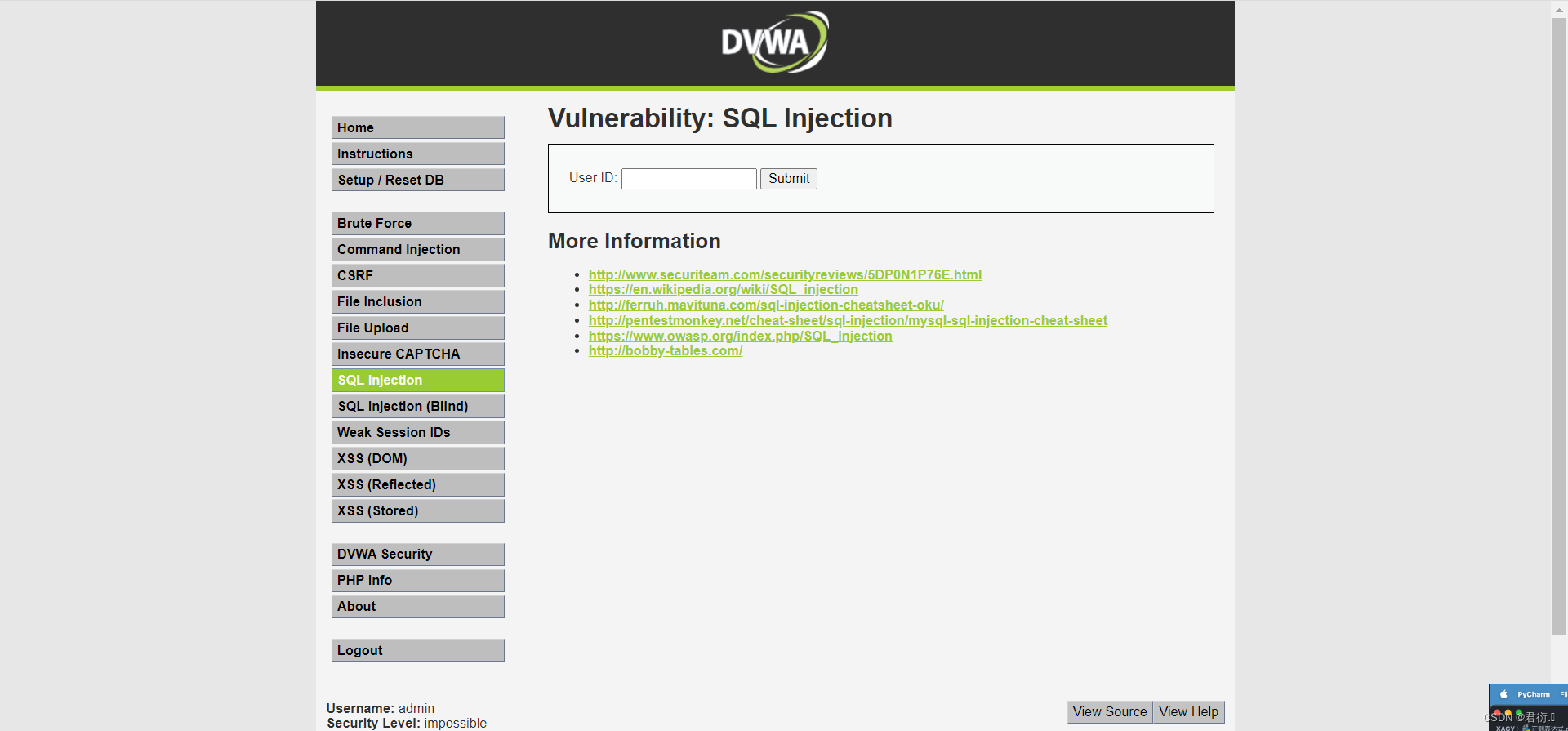1568x731 pixels.
Task: Go to Insecure CAPTCHA
Action: click(418, 354)
